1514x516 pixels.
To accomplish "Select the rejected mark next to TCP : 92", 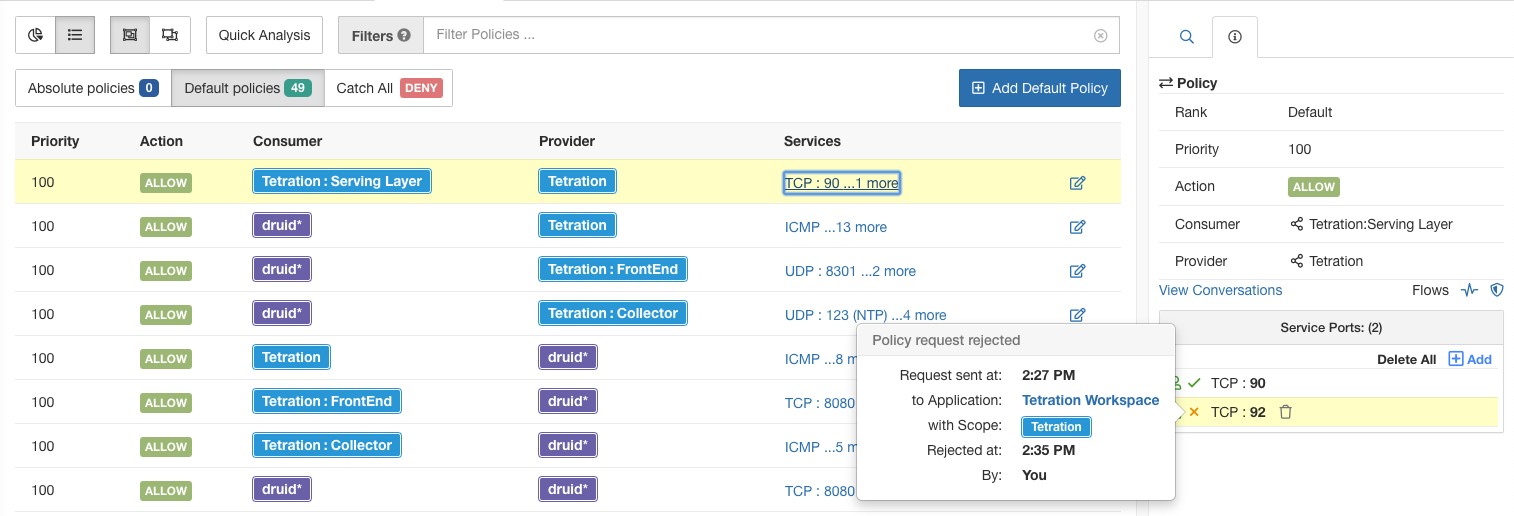I will (1194, 411).
